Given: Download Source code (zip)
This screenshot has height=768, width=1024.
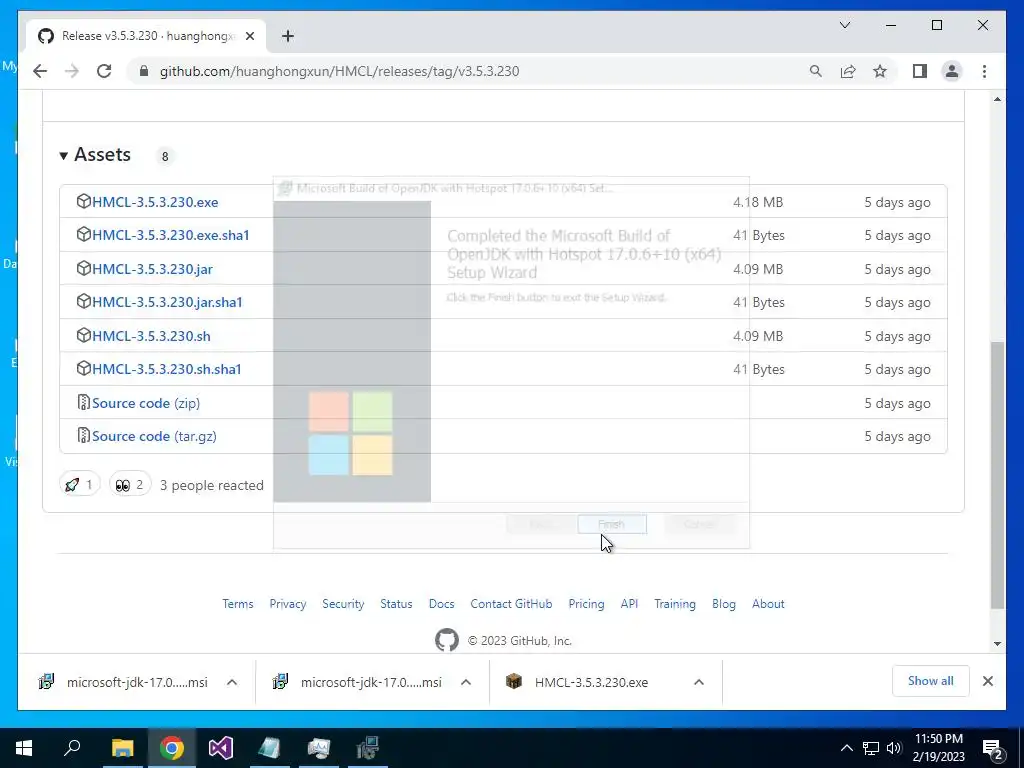Looking at the screenshot, I should click(146, 403).
